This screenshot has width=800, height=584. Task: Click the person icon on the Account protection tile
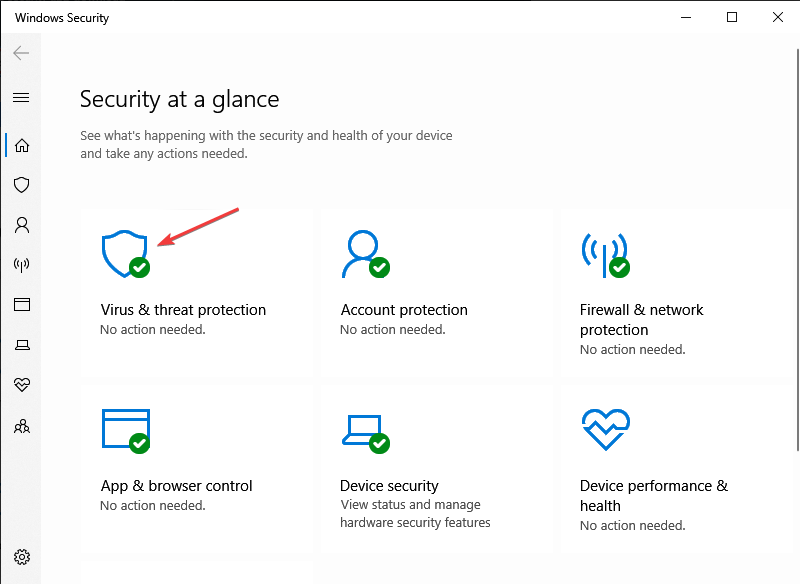coord(365,252)
